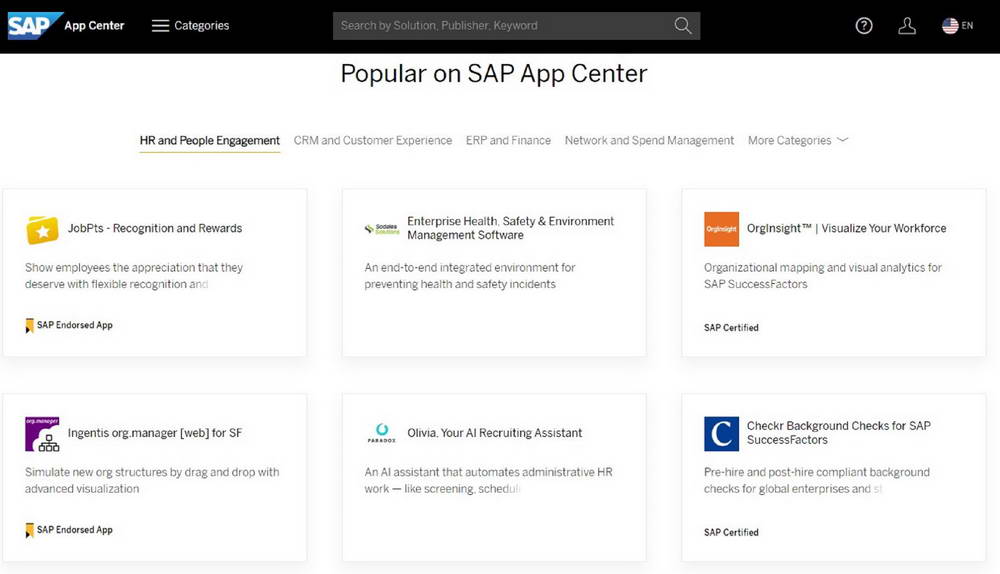Open the help question mark icon
This screenshot has width=1000, height=574.
pyautogui.click(x=864, y=26)
